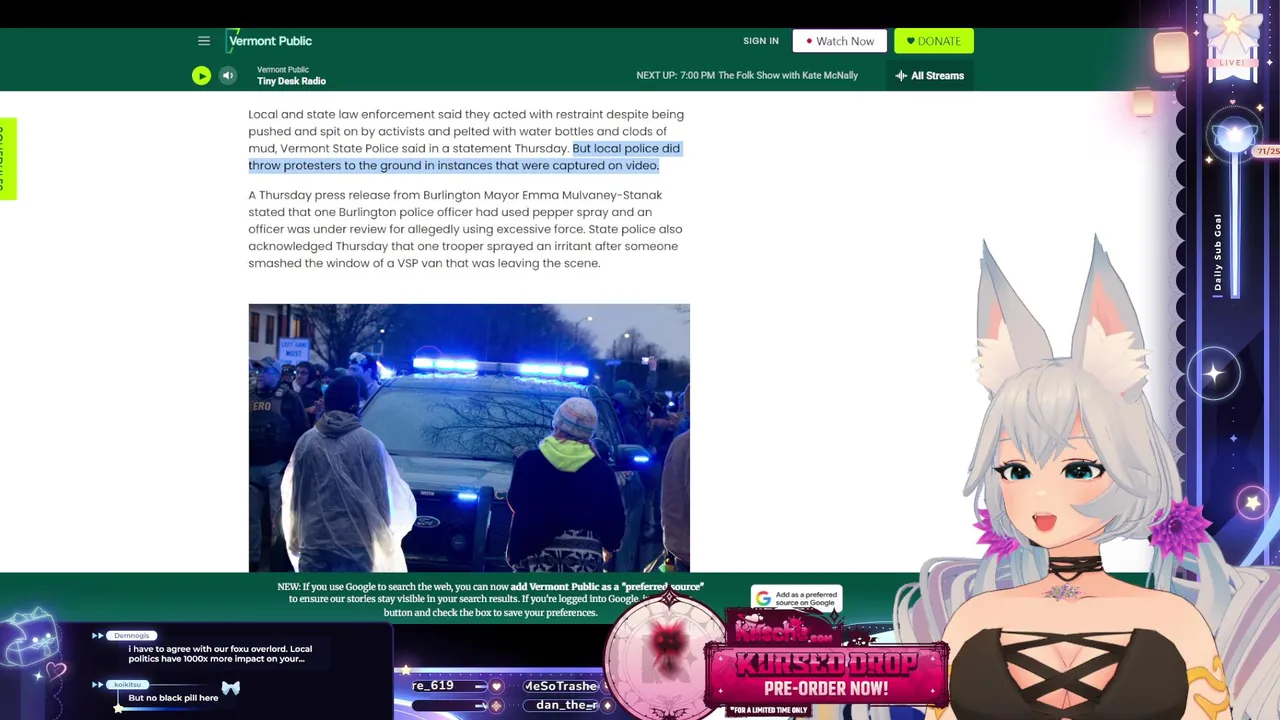Click the dan_the_r name tag in overlay

tap(566, 705)
